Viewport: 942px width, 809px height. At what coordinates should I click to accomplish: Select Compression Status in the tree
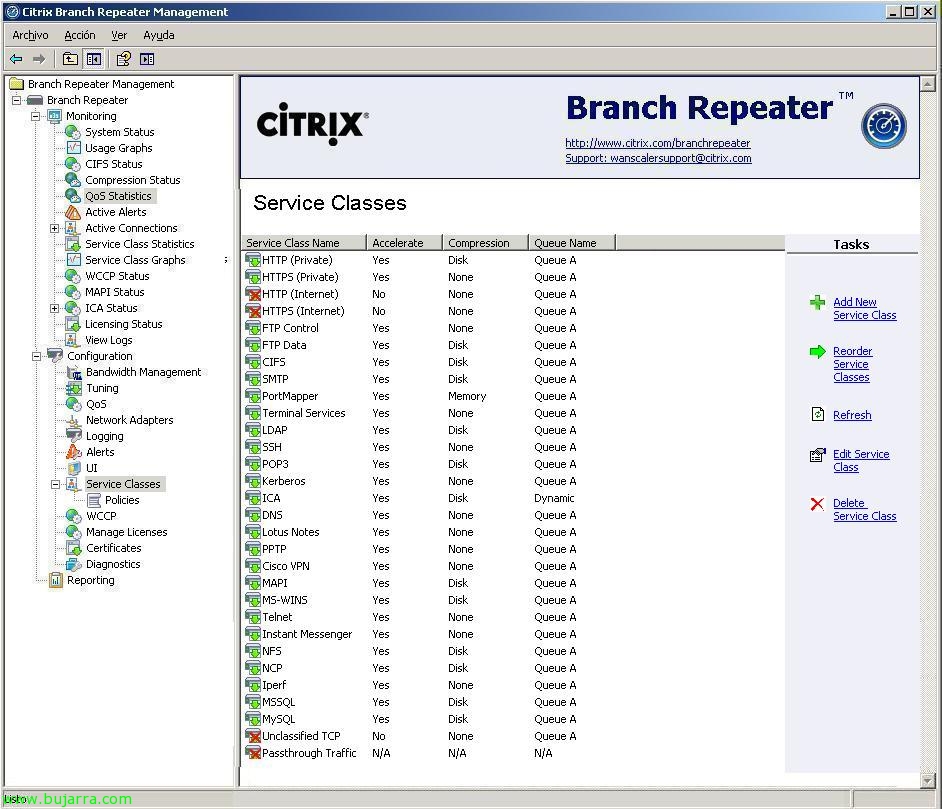133,180
